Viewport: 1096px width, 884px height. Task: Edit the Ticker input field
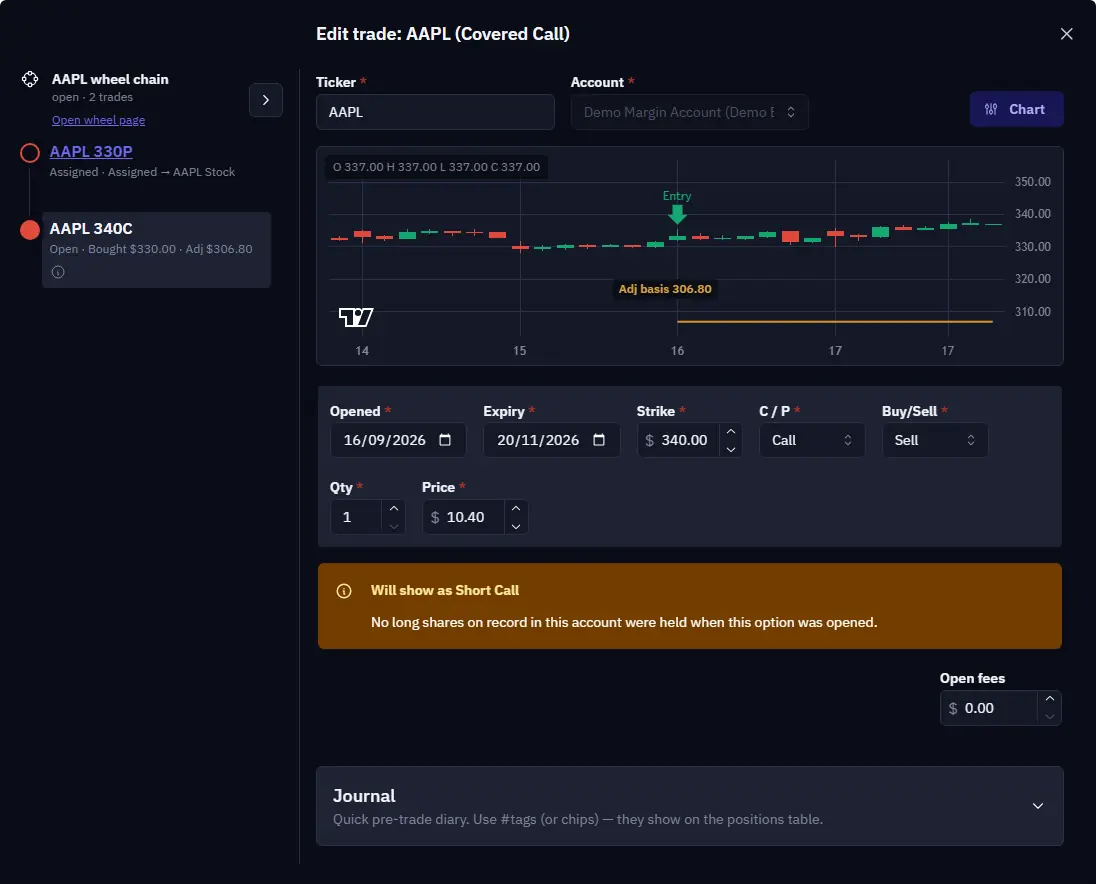[x=435, y=112]
